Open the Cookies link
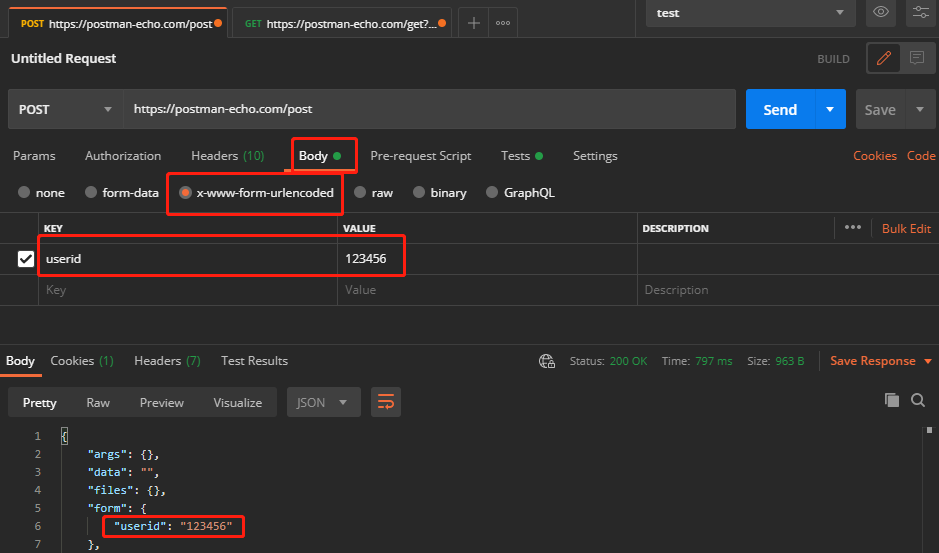Viewport: 939px width, 553px height. [875, 156]
